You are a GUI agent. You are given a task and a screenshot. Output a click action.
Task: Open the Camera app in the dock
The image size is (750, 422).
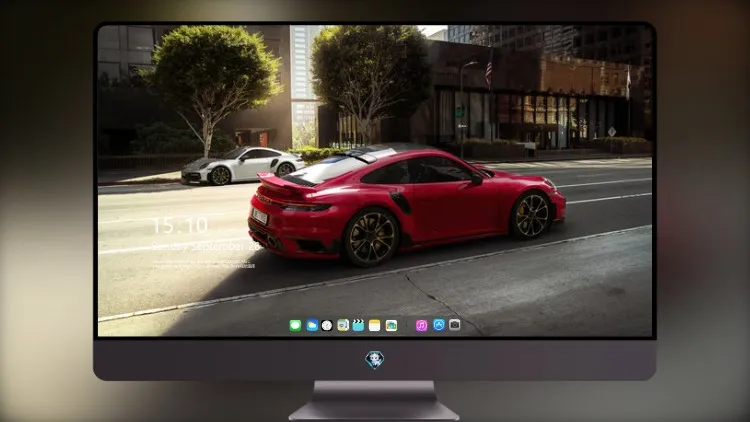454,325
